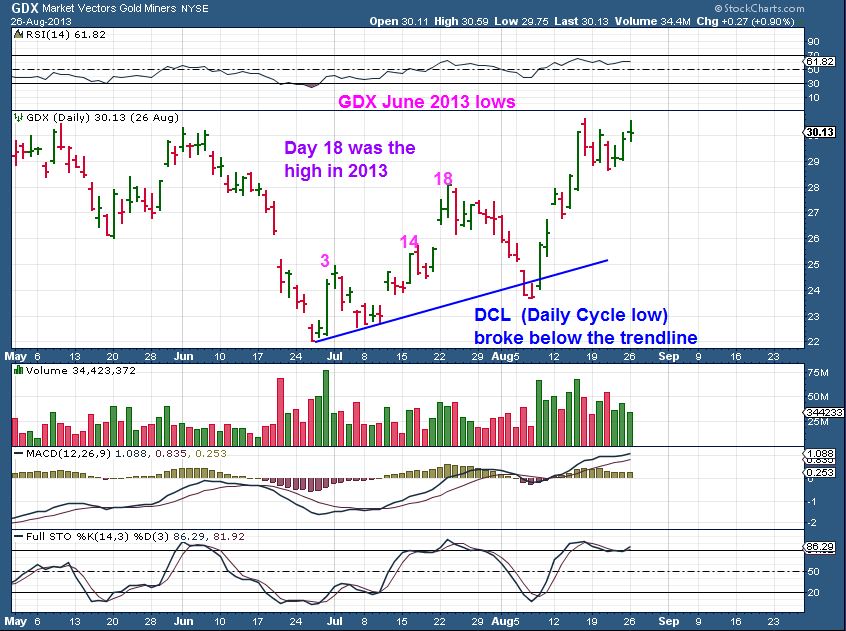Click the 28 price level on the right axis
The width and height of the screenshot is (846, 631).
813,187
